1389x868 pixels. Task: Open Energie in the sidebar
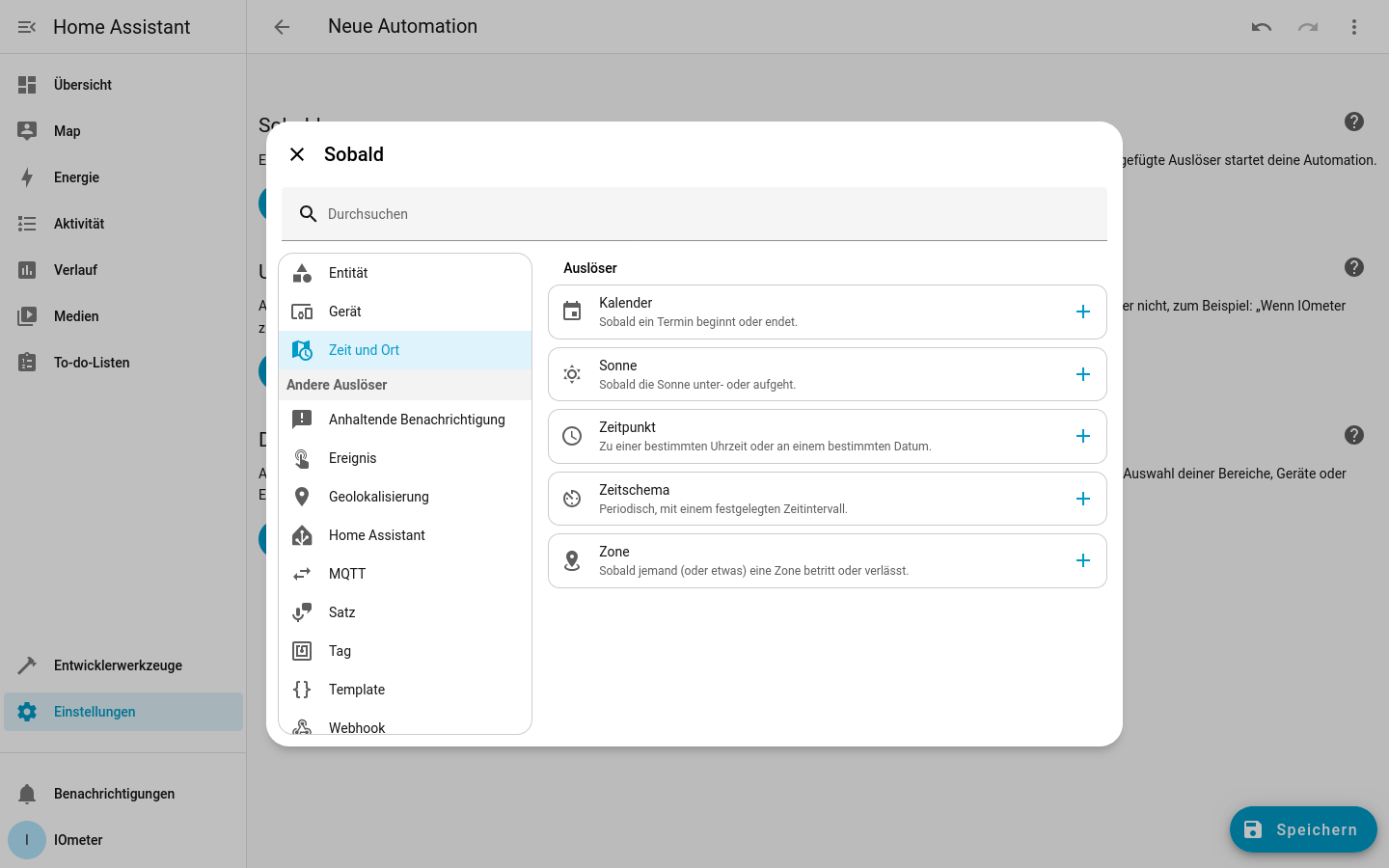tap(123, 177)
